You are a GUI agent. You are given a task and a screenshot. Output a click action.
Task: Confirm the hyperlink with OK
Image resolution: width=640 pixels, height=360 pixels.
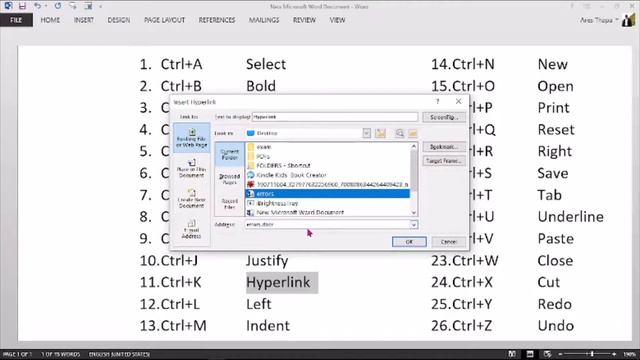coord(409,242)
